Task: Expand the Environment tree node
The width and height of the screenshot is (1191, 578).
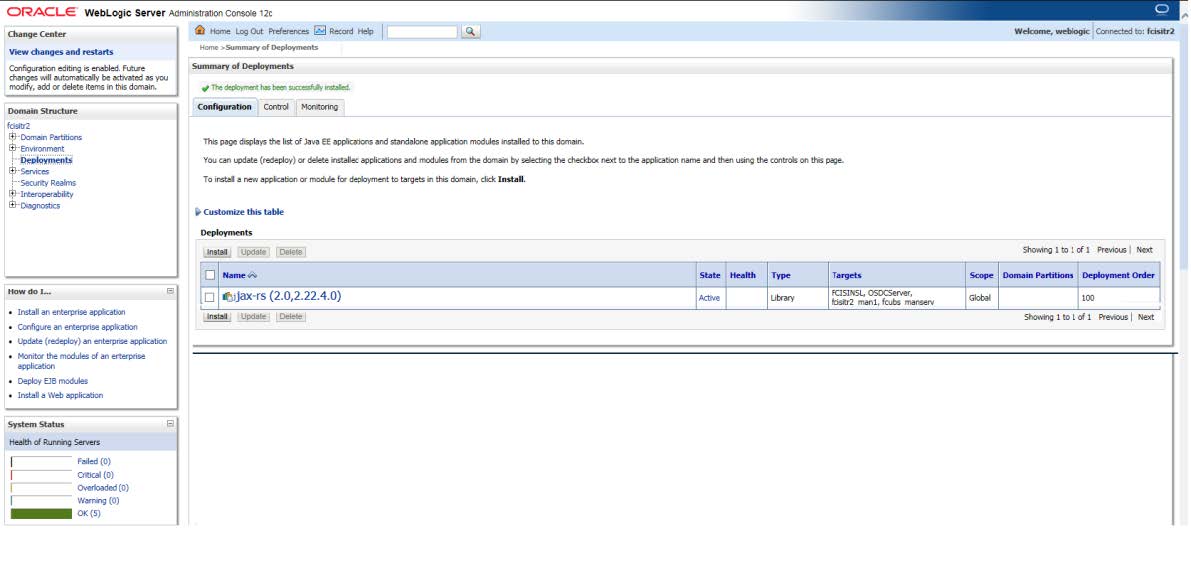Action: click(x=12, y=148)
